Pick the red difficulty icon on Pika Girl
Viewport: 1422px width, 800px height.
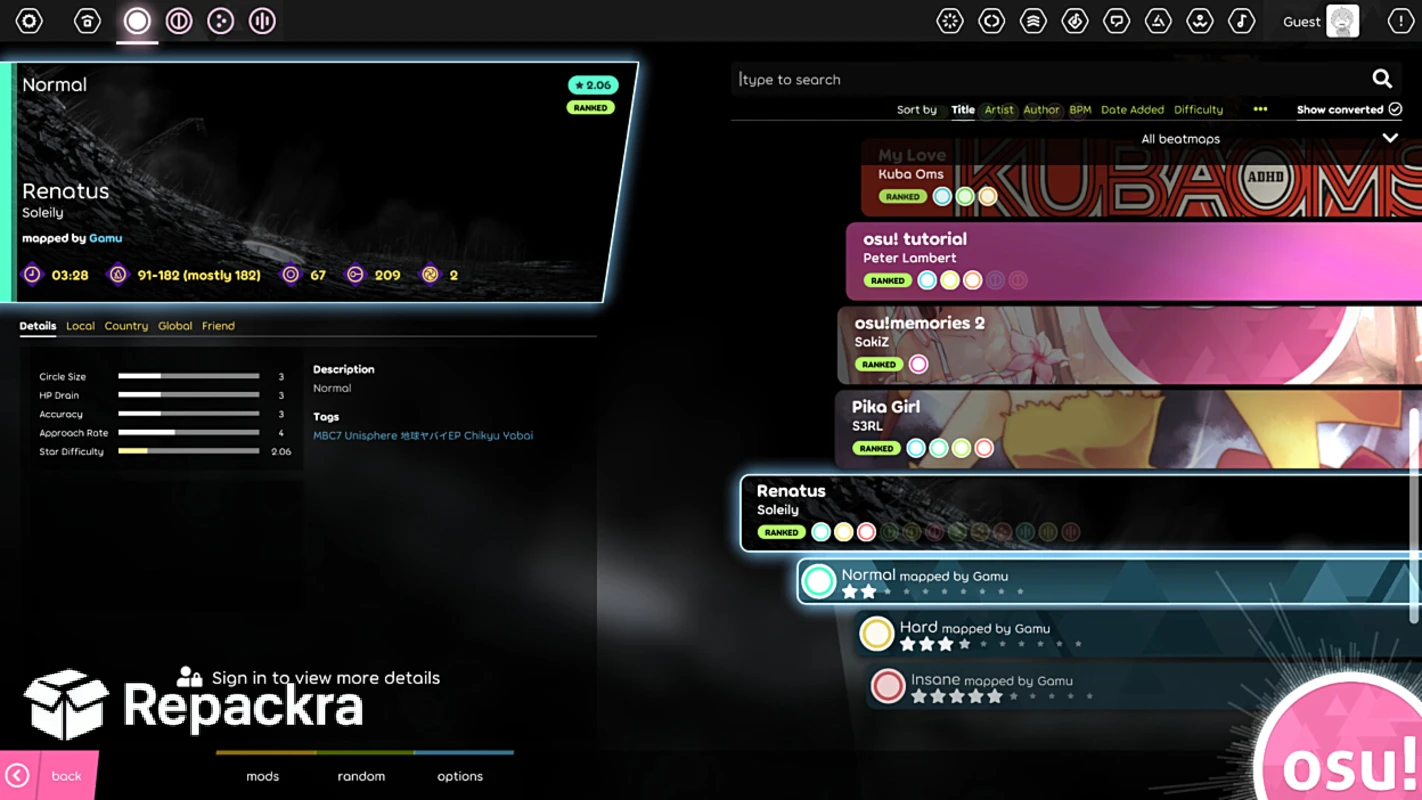point(984,449)
